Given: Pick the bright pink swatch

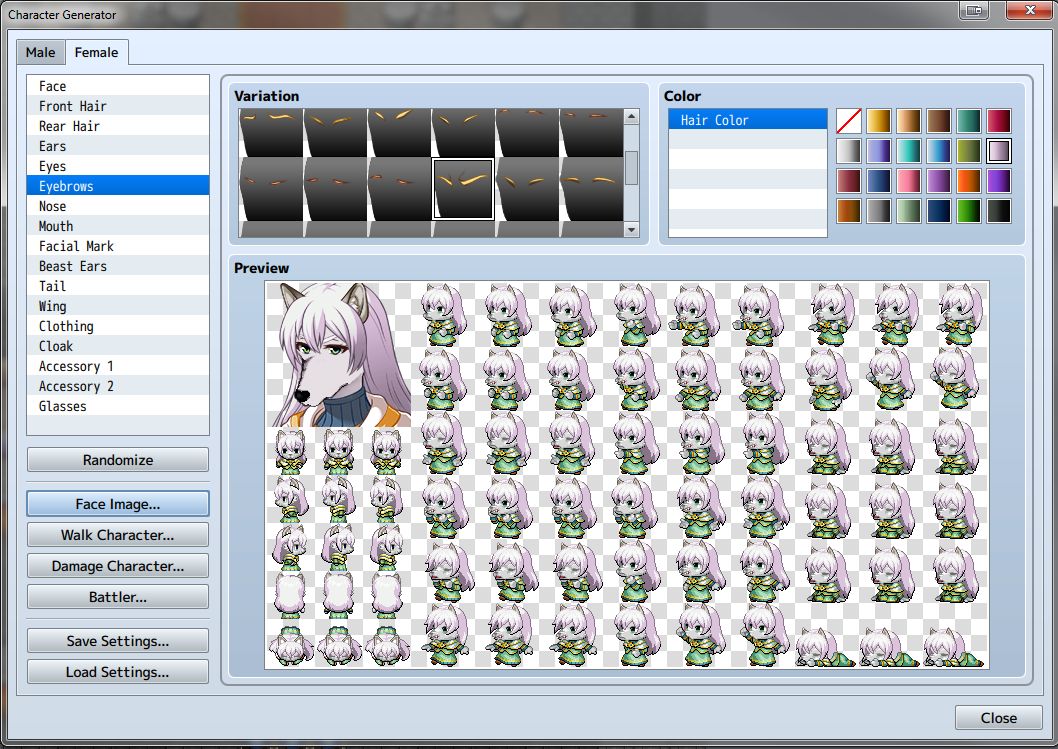Looking at the screenshot, I should pos(909,181).
